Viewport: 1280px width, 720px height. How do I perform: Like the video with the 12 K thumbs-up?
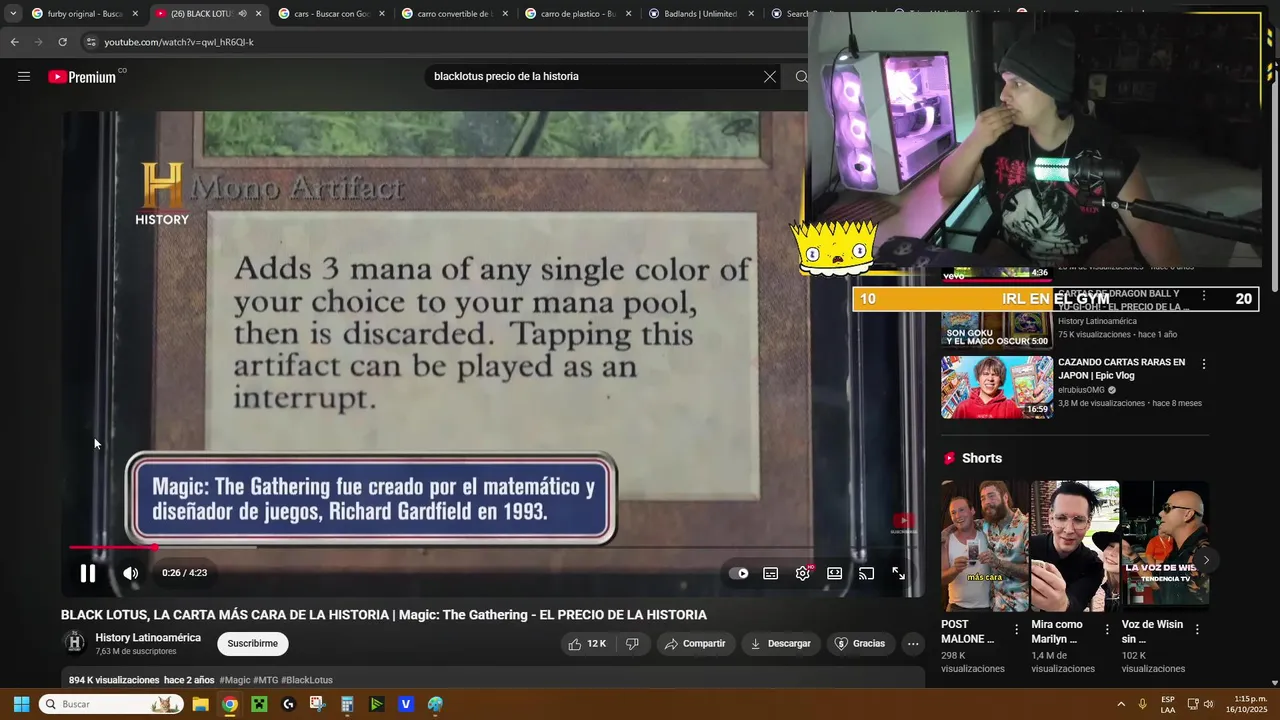(587, 644)
